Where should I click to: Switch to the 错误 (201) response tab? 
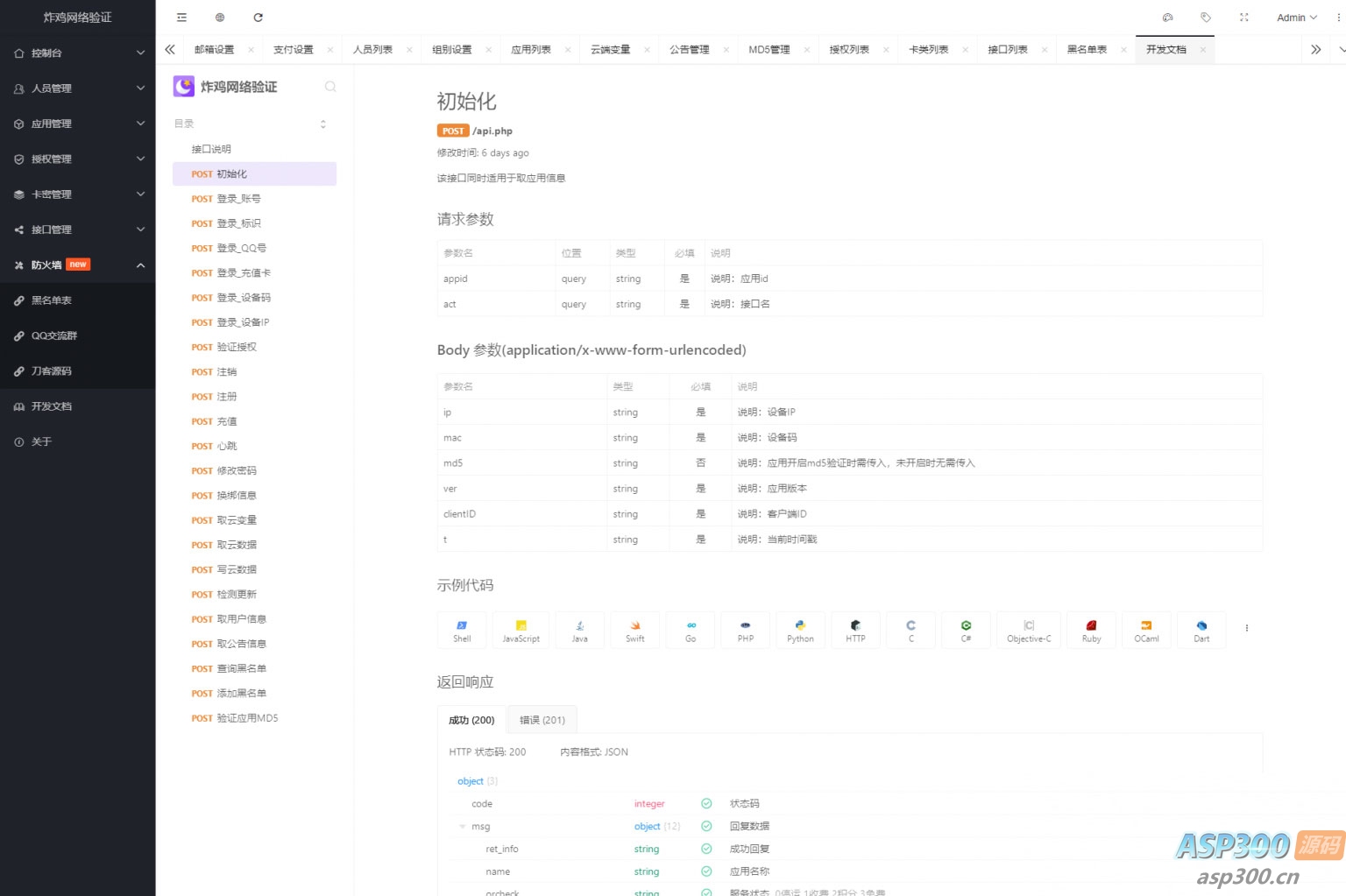[x=542, y=719]
